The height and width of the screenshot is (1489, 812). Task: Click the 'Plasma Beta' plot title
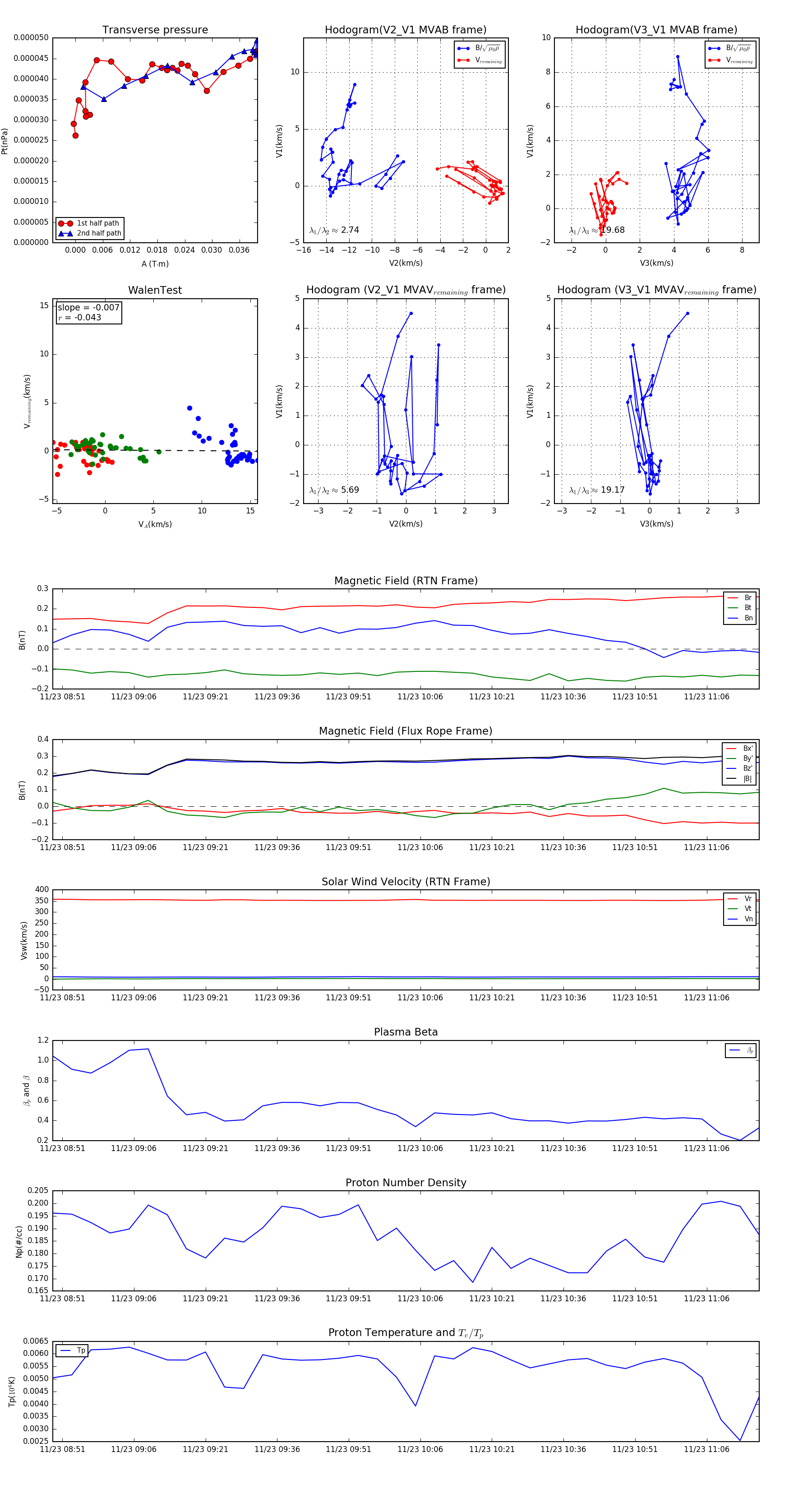point(406,1032)
